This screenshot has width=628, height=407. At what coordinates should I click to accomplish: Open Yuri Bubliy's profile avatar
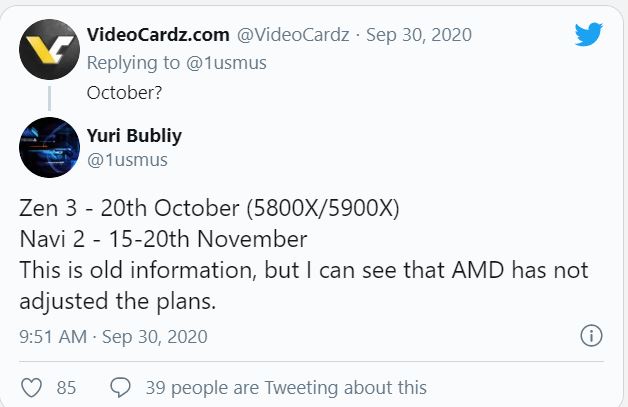point(49,147)
